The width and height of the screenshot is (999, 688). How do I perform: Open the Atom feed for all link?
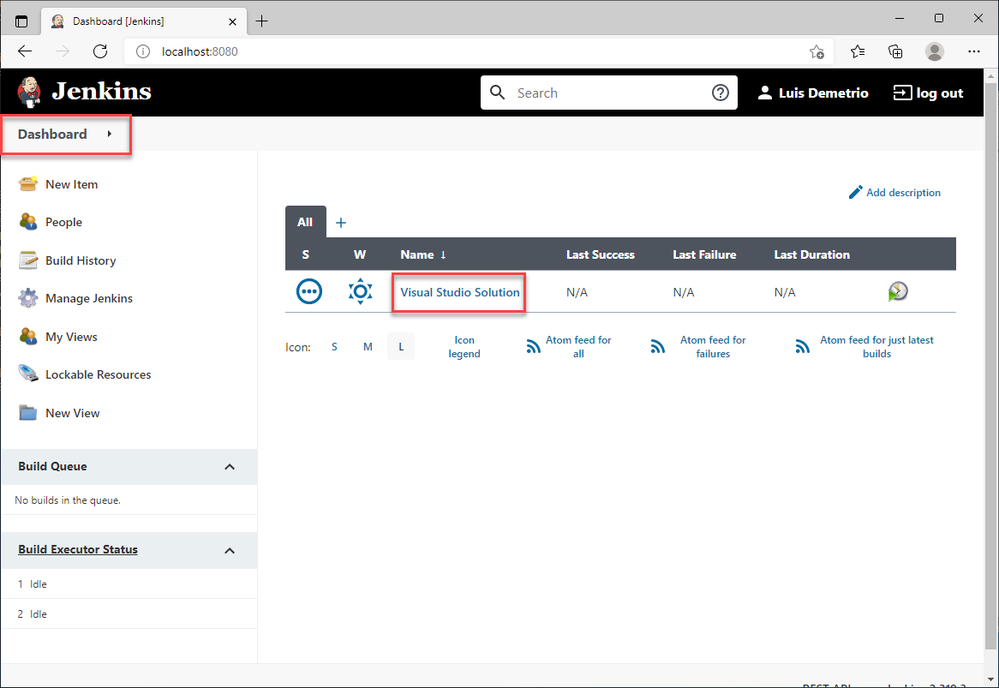tap(579, 347)
